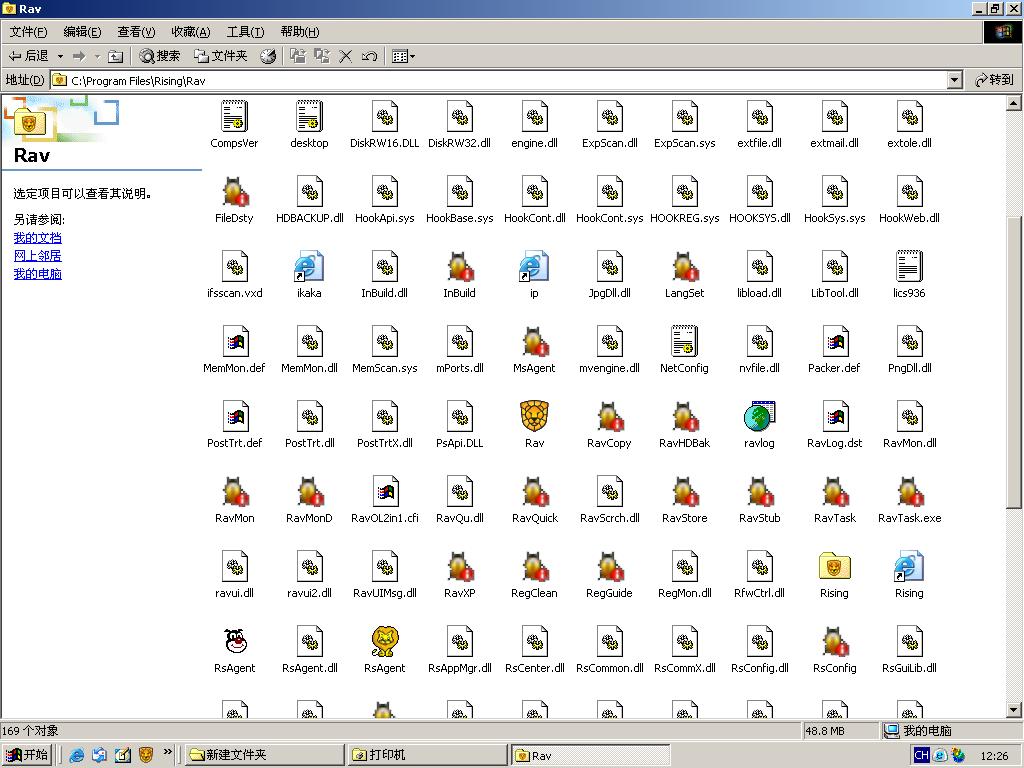The height and width of the screenshot is (768, 1024).
Task: Click the ravlog file icon
Action: coord(760,417)
